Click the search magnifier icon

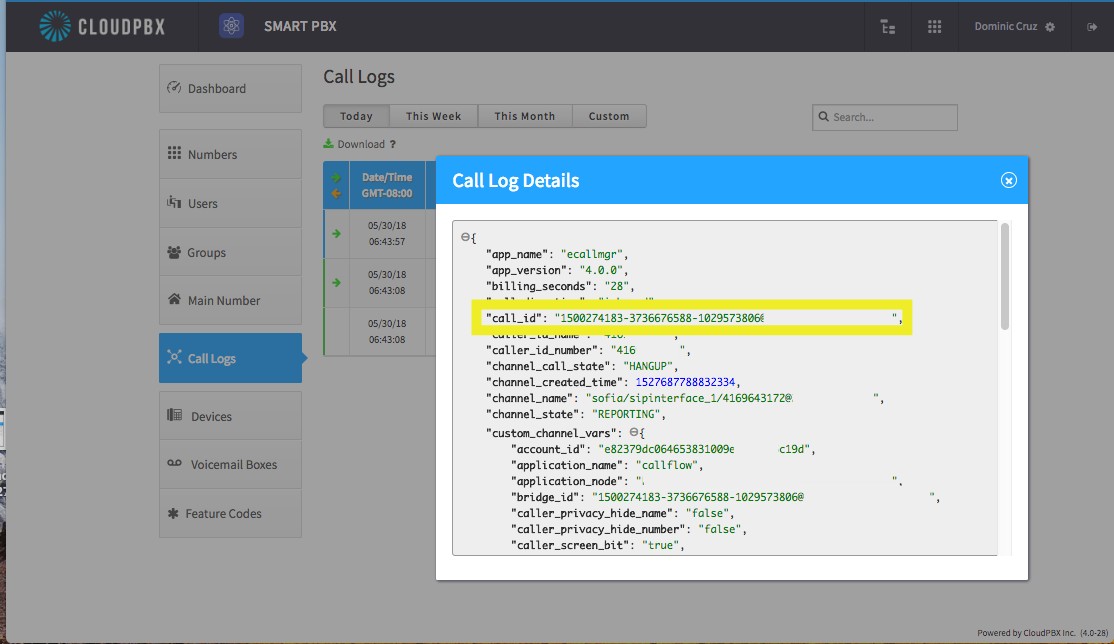pyautogui.click(x=823, y=117)
